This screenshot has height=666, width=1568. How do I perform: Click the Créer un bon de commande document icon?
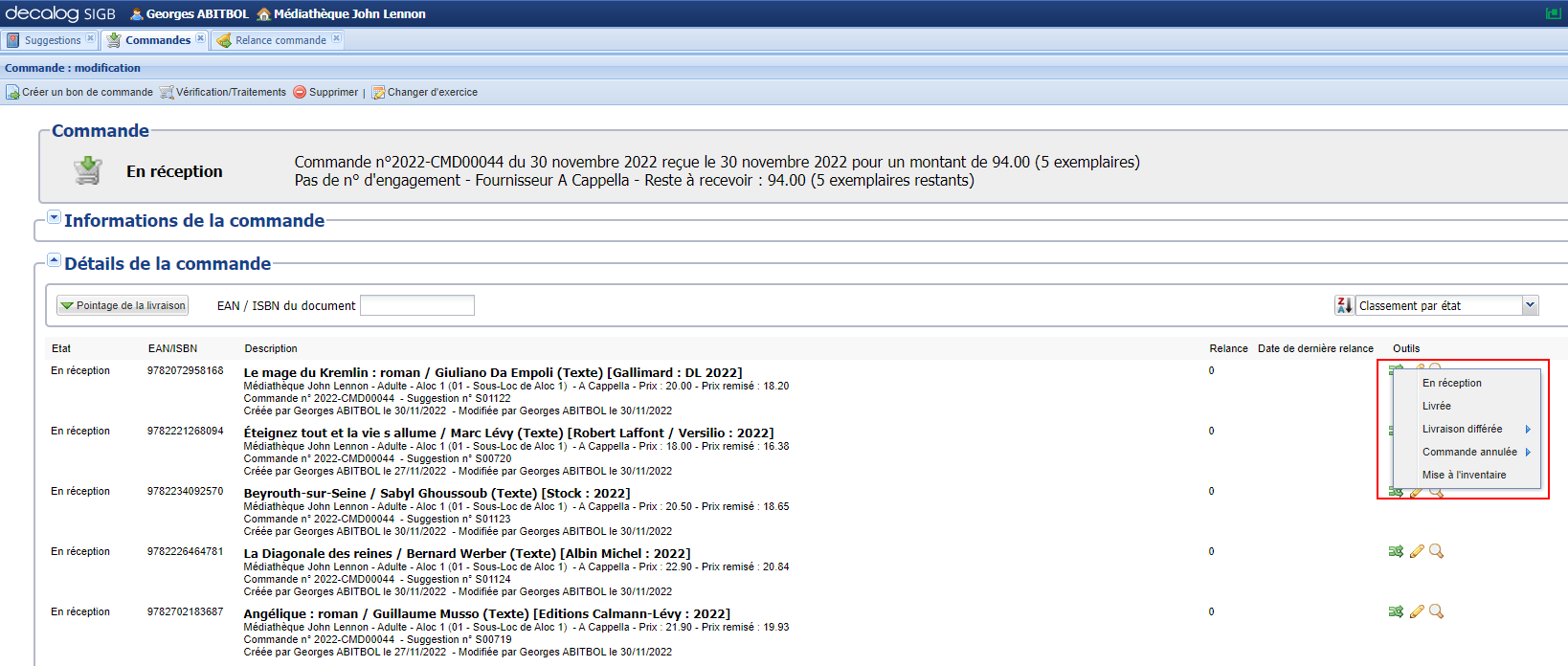click(x=12, y=92)
